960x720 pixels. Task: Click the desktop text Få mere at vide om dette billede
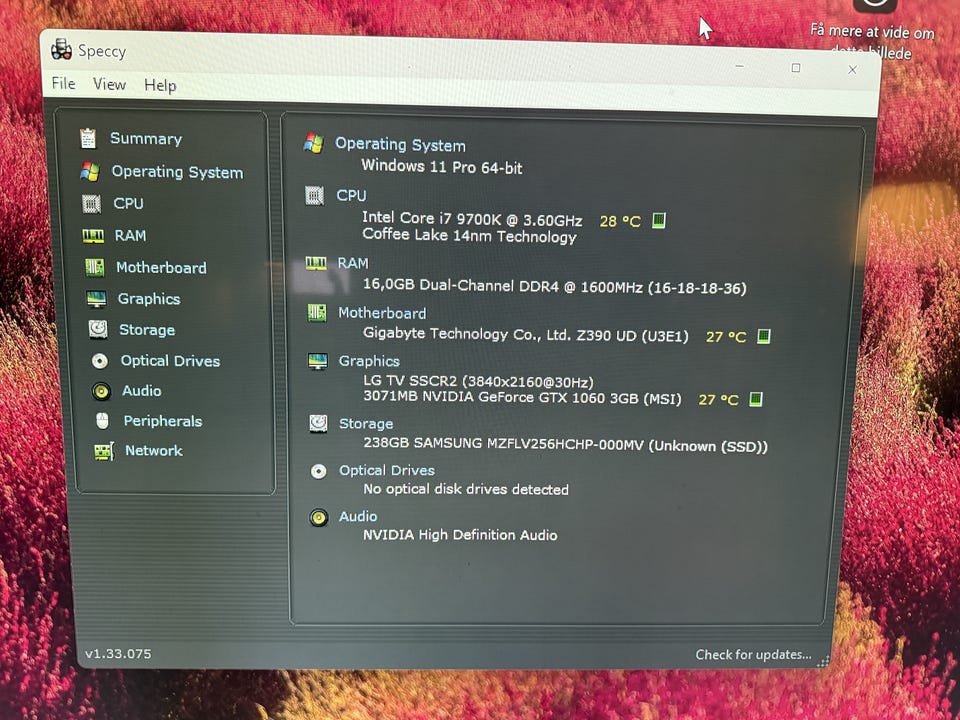tap(872, 42)
